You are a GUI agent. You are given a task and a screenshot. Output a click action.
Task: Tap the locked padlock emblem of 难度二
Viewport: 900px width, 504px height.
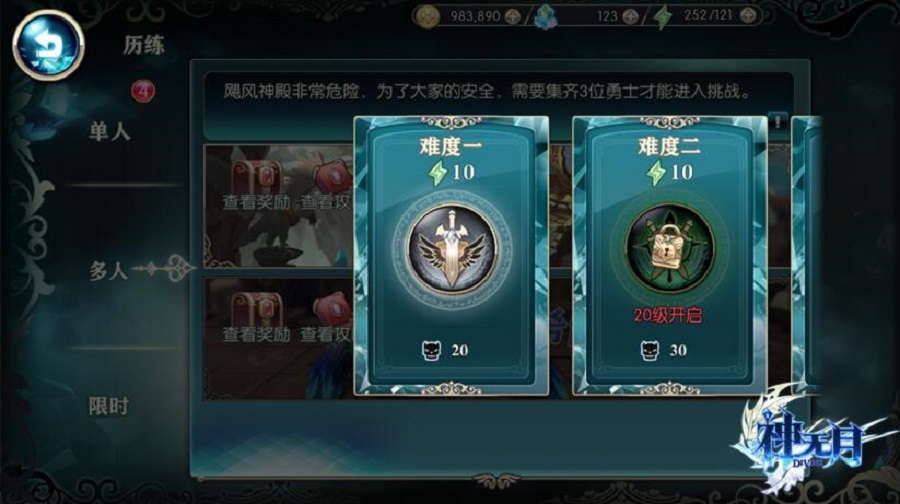click(670, 248)
